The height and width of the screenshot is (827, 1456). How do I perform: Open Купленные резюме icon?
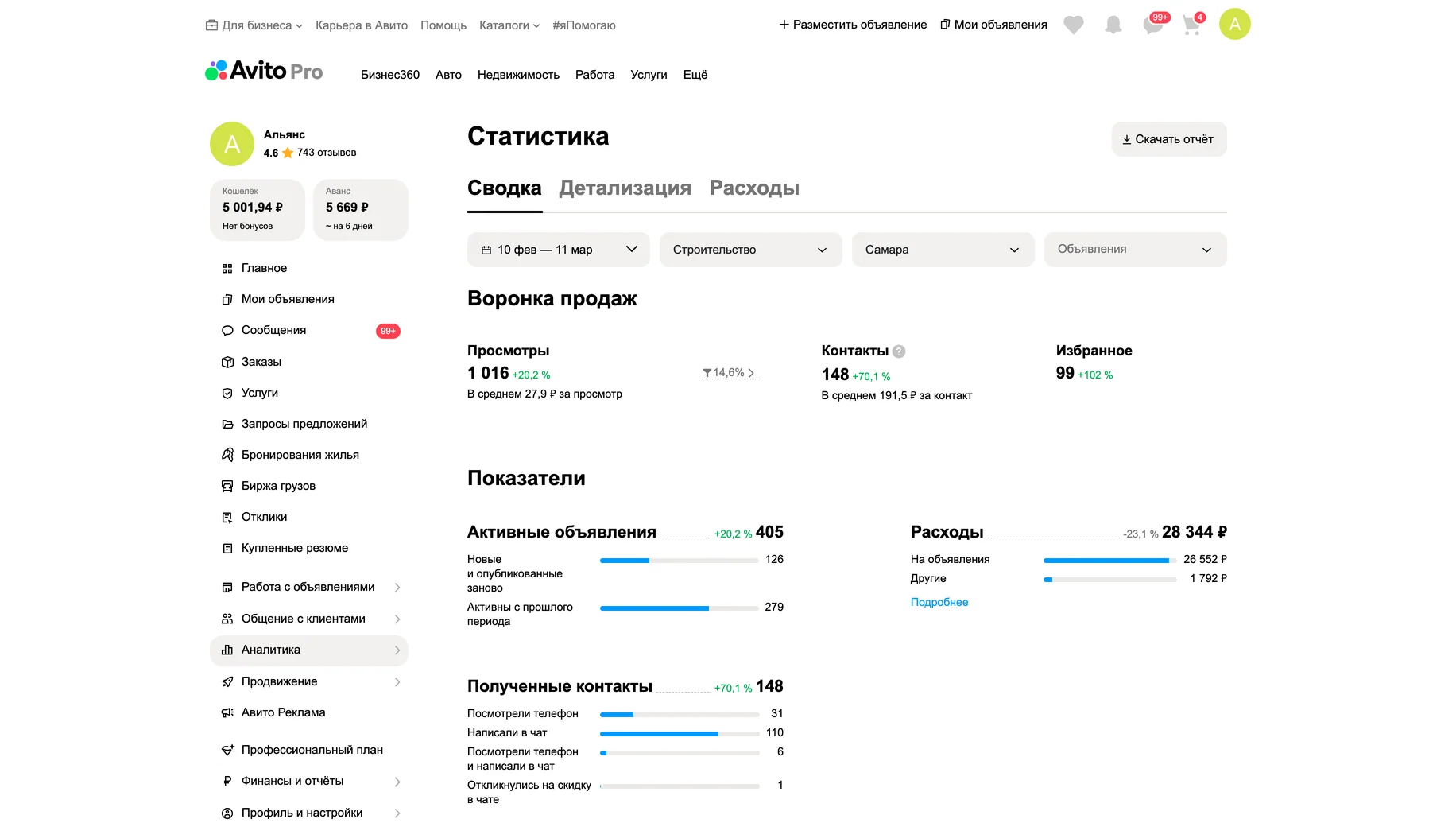pyautogui.click(x=227, y=548)
